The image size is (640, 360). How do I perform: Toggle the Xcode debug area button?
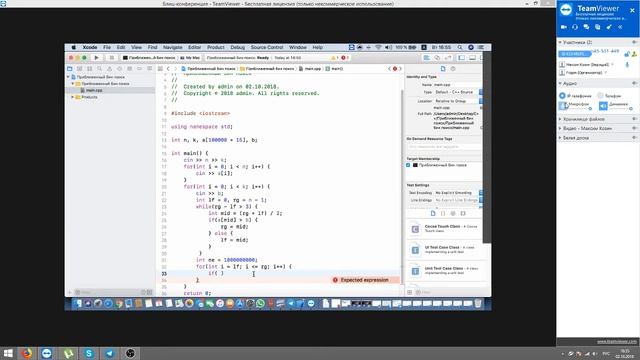(x=472, y=58)
